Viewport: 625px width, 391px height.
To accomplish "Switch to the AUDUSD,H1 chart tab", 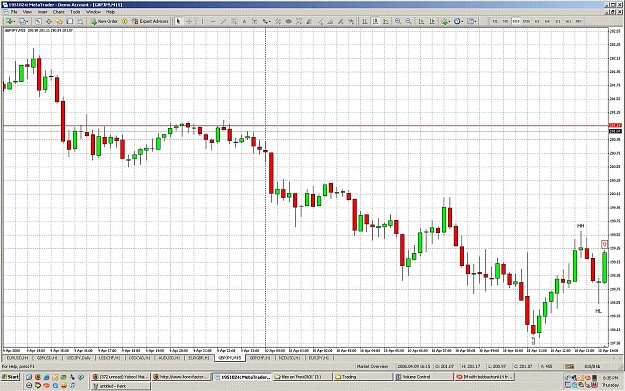I will (169, 358).
